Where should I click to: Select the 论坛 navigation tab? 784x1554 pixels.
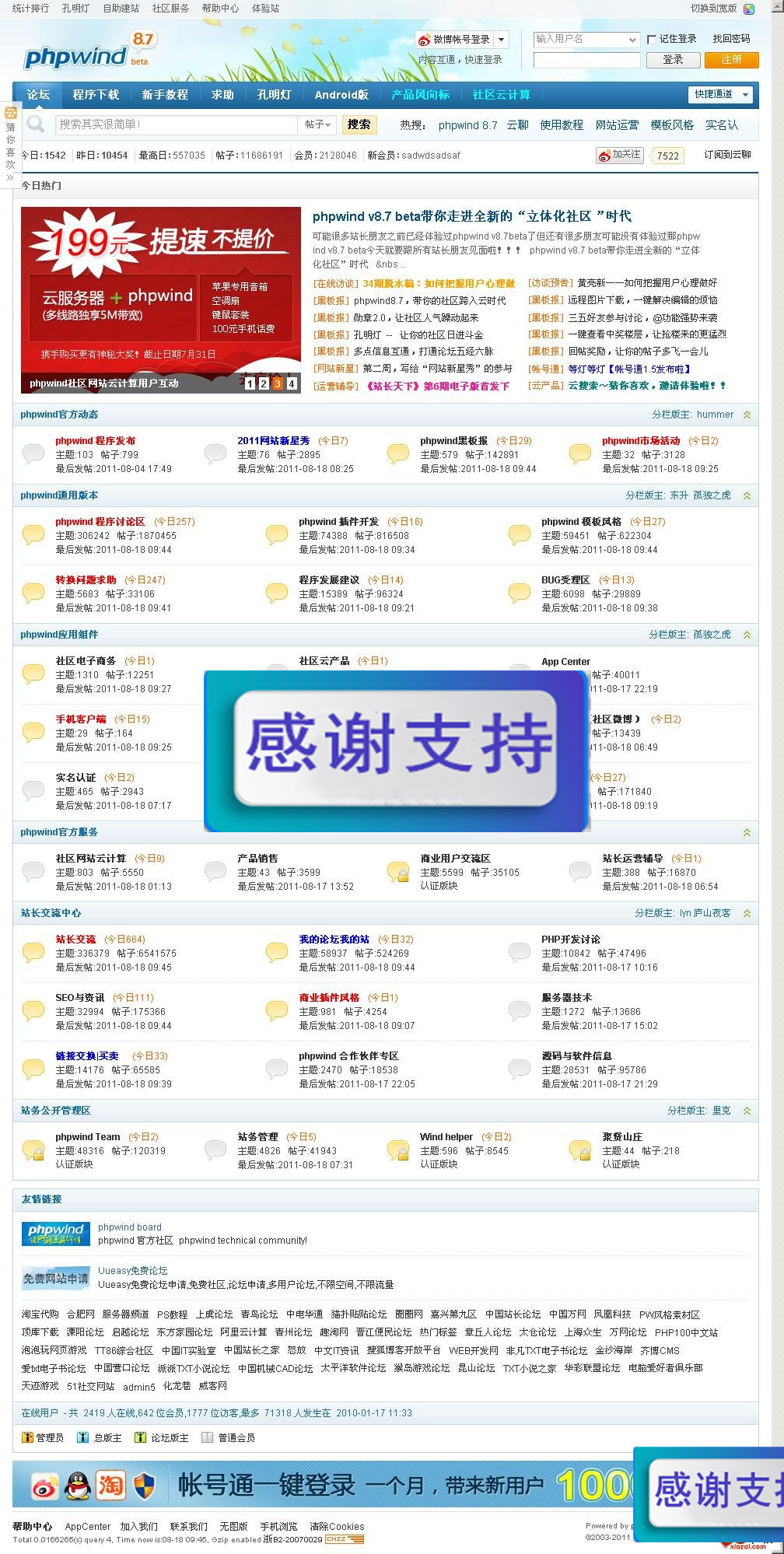point(38,95)
